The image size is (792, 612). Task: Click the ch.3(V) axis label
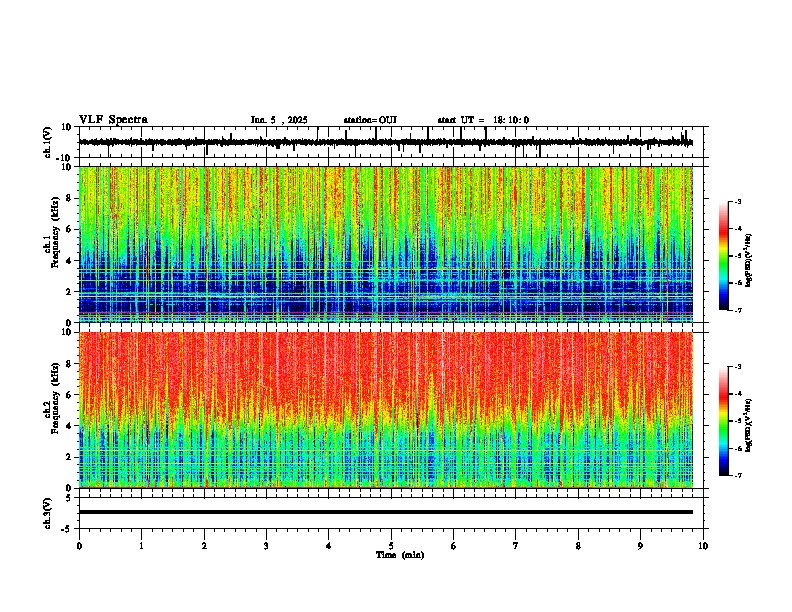[x=48, y=513]
